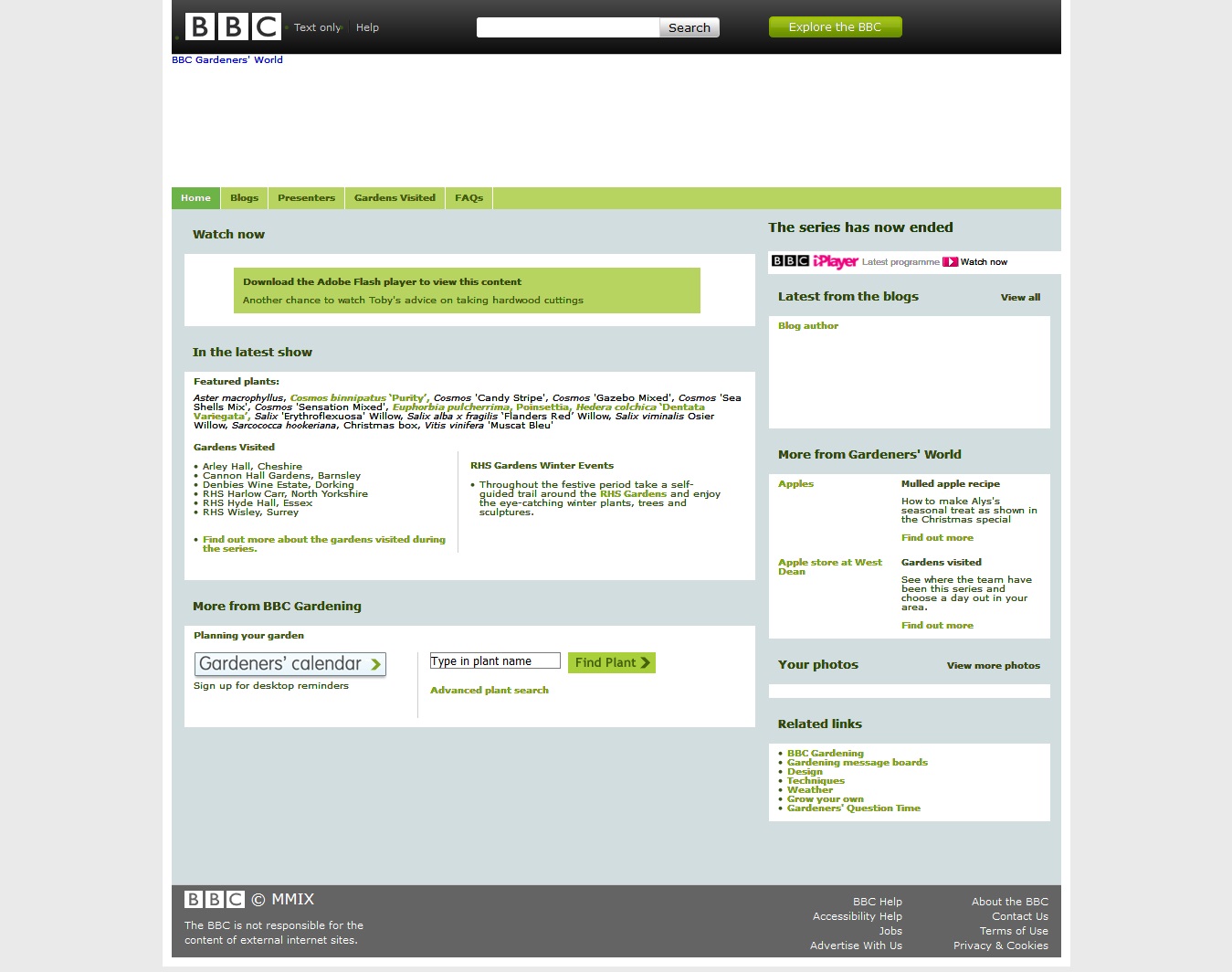Click Find out more about gardens visited
The width and height of the screenshot is (1232, 972).
pyautogui.click(x=323, y=544)
